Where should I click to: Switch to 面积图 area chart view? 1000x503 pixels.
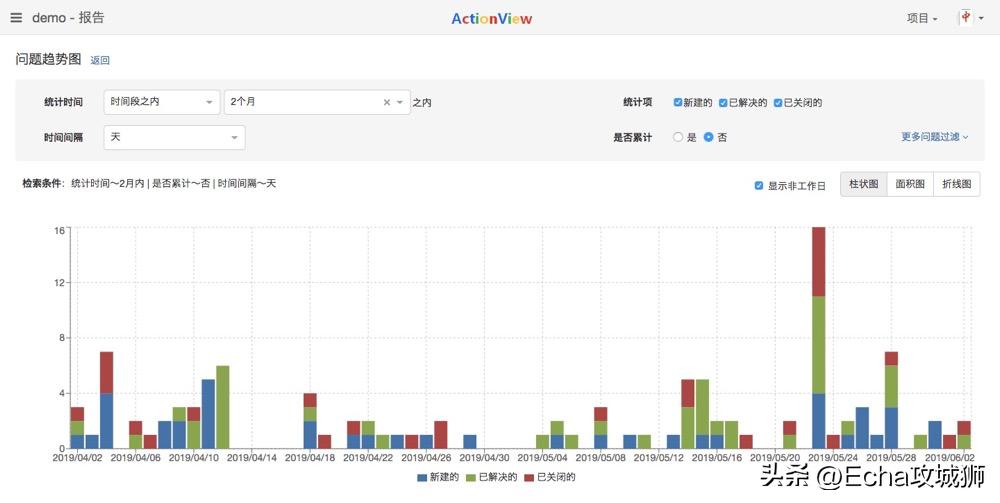(910, 184)
